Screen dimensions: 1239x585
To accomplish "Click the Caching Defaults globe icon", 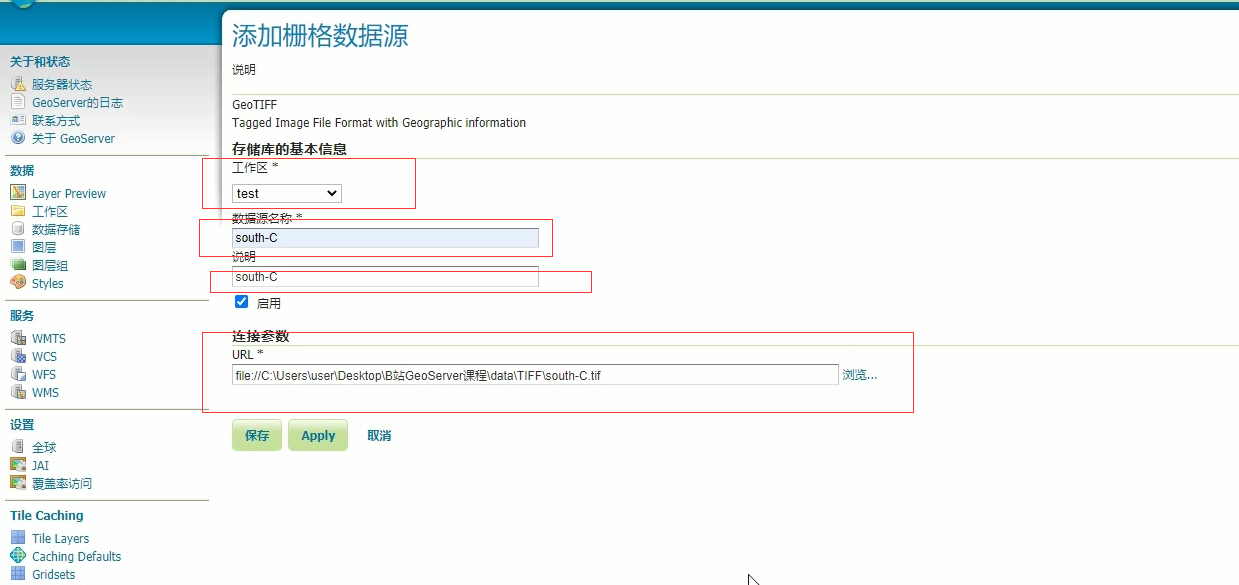I will click(x=18, y=556).
